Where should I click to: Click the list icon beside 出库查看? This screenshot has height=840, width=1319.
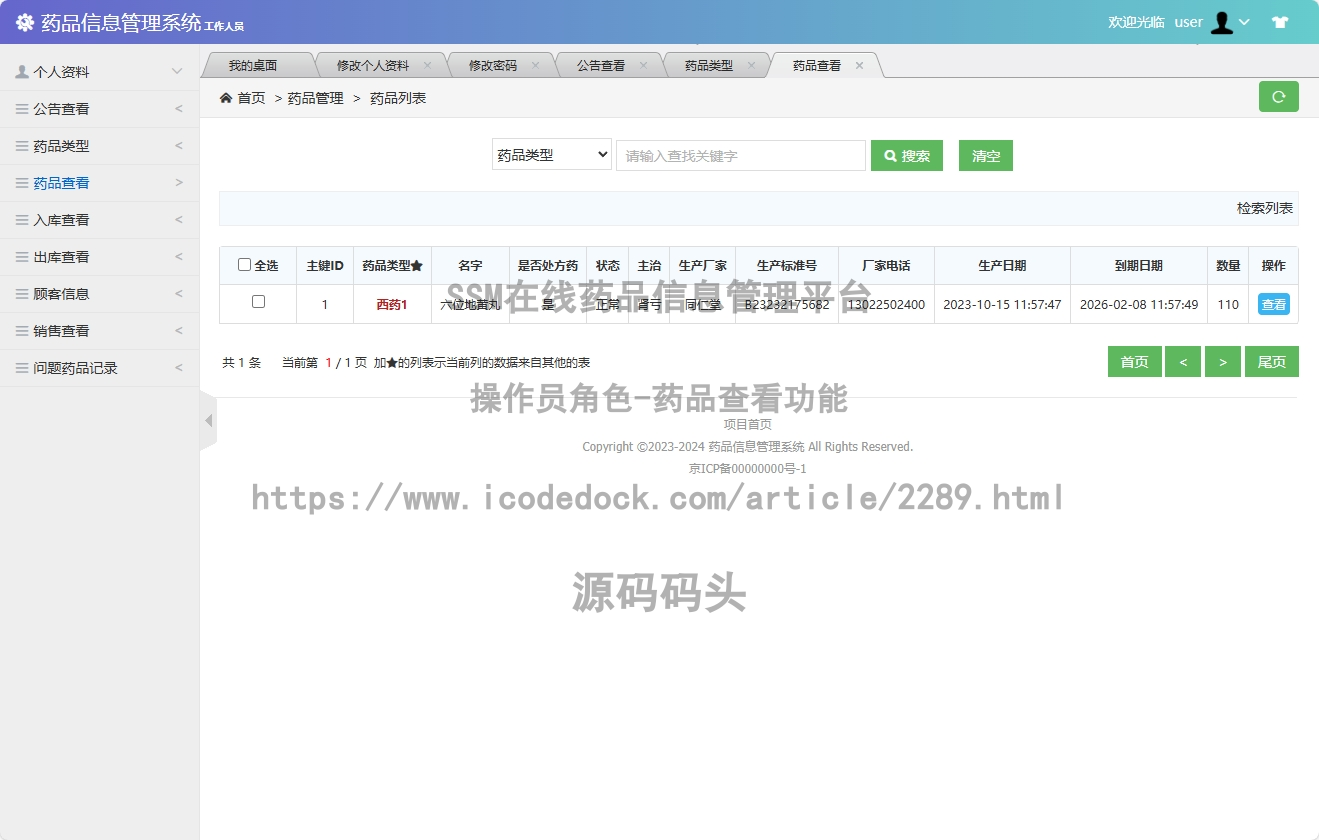[x=22, y=257]
